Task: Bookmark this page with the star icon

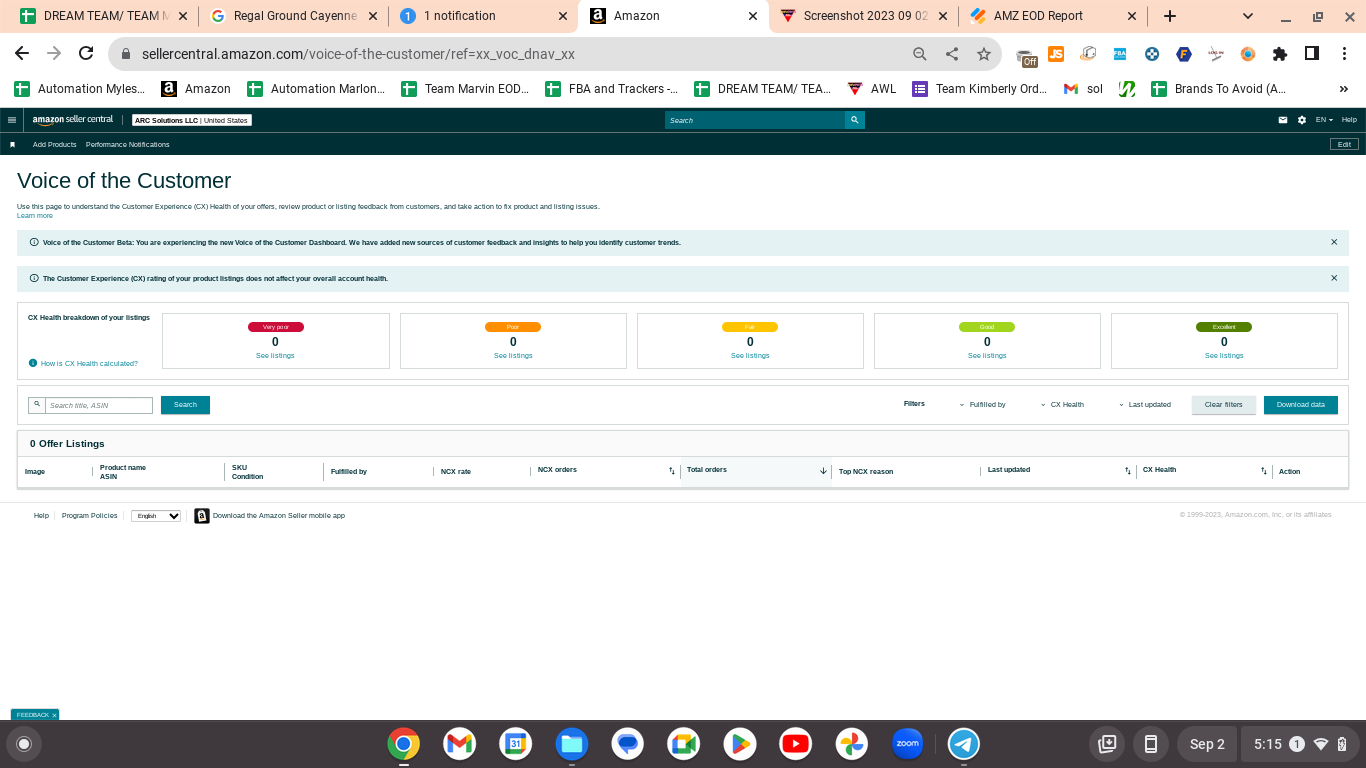Action: pos(984,54)
